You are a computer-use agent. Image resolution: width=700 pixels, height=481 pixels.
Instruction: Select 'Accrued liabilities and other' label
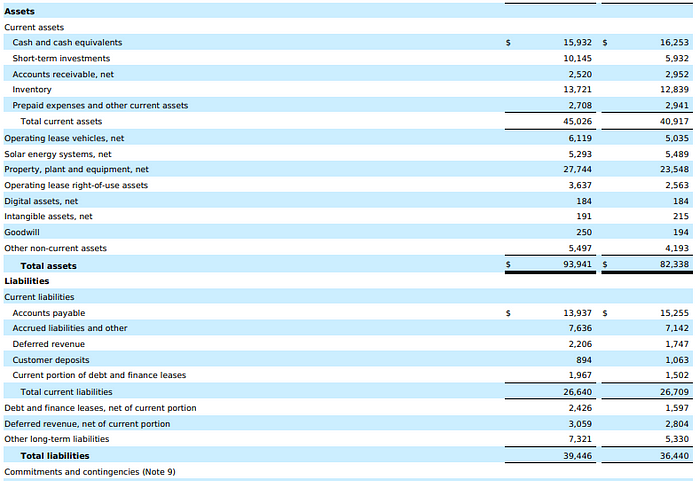tap(70, 329)
